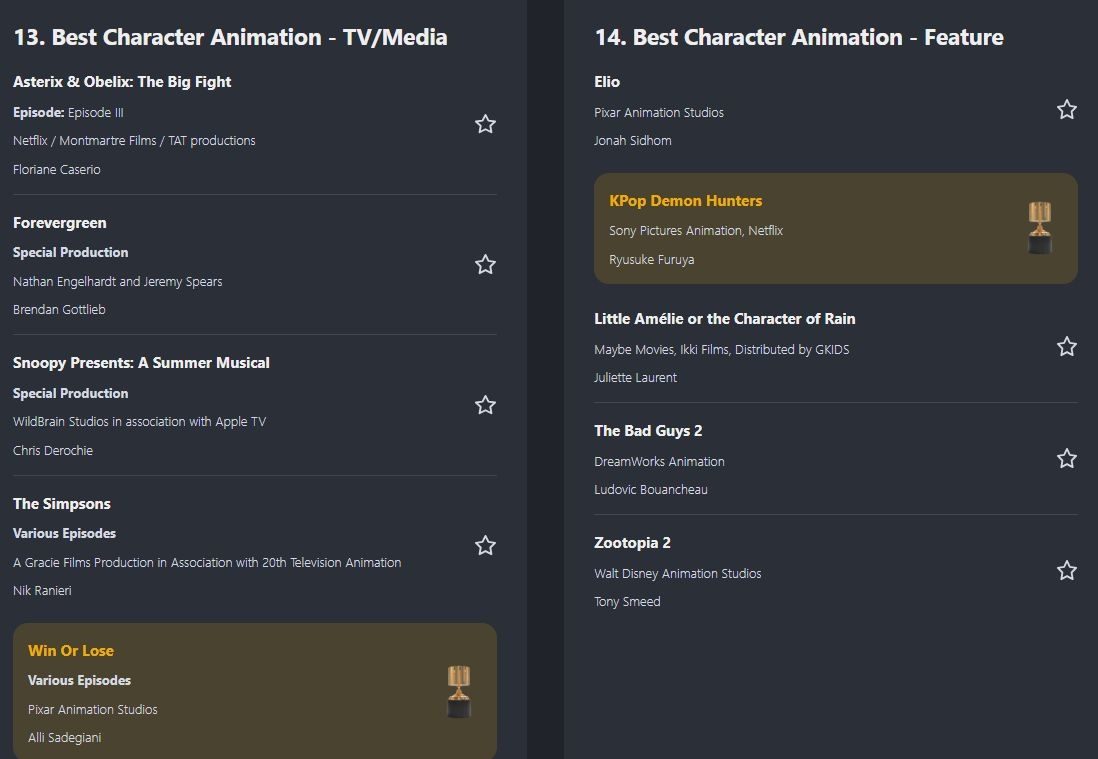Star the Asterix & Obelix: The Big Fight nominee

[485, 124]
